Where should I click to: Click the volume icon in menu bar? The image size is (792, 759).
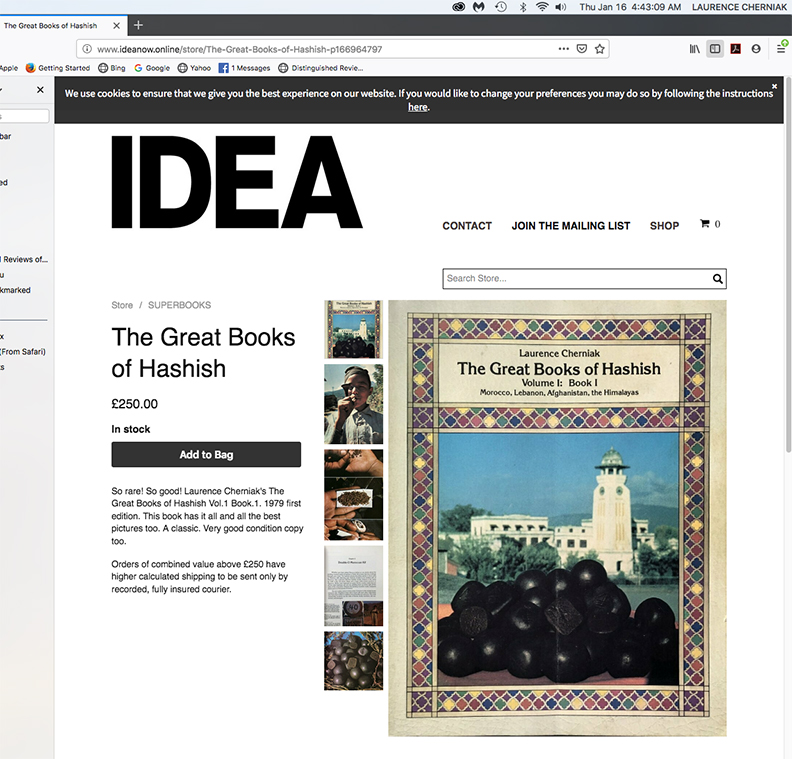pyautogui.click(x=561, y=7)
